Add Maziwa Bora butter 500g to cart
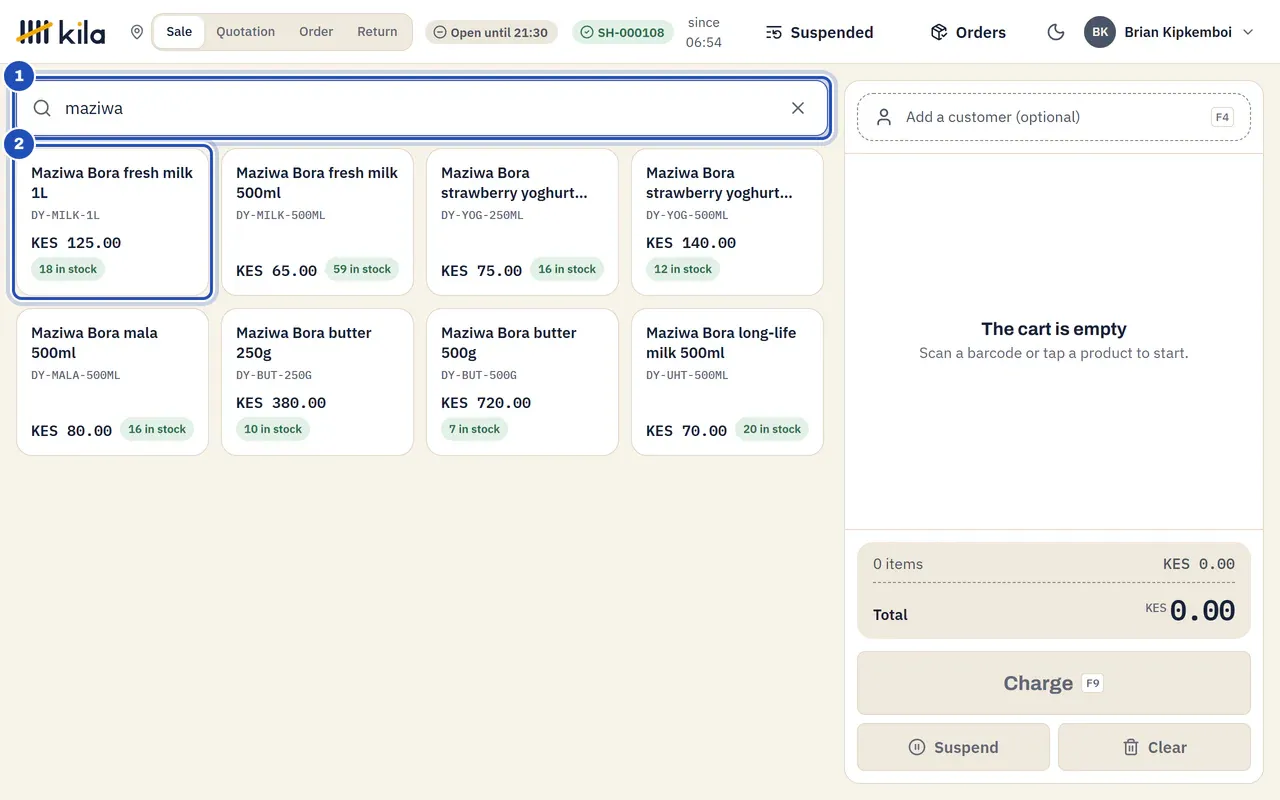 [522, 382]
